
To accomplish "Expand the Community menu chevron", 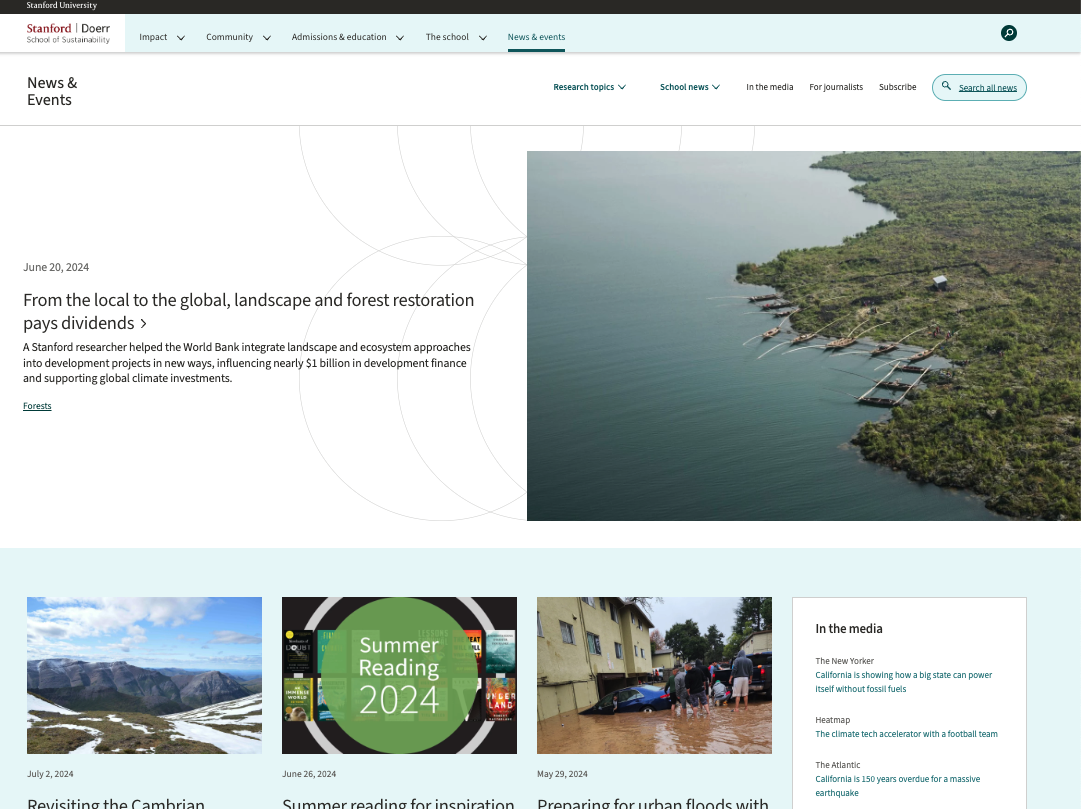I will (x=267, y=38).
